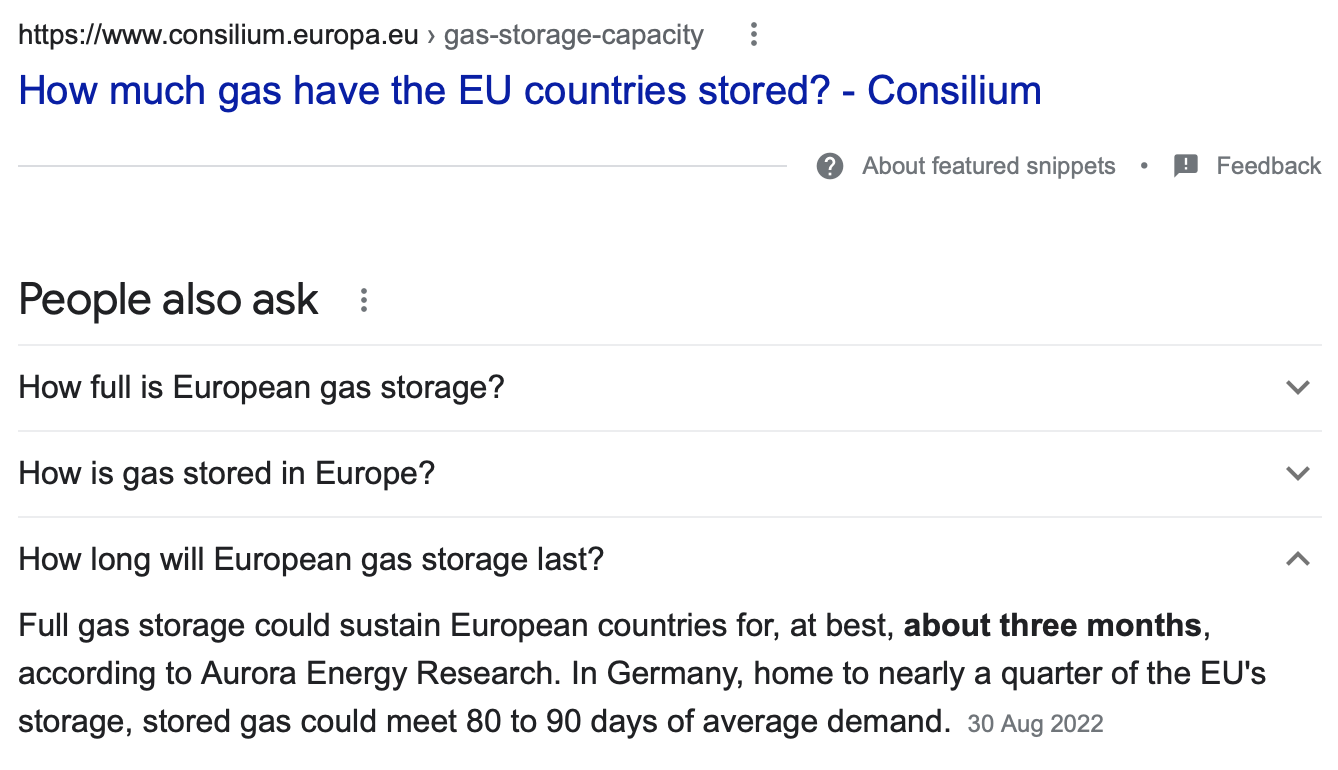Click the 'People also ask' heading
The width and height of the screenshot is (1338, 770).
[168, 300]
